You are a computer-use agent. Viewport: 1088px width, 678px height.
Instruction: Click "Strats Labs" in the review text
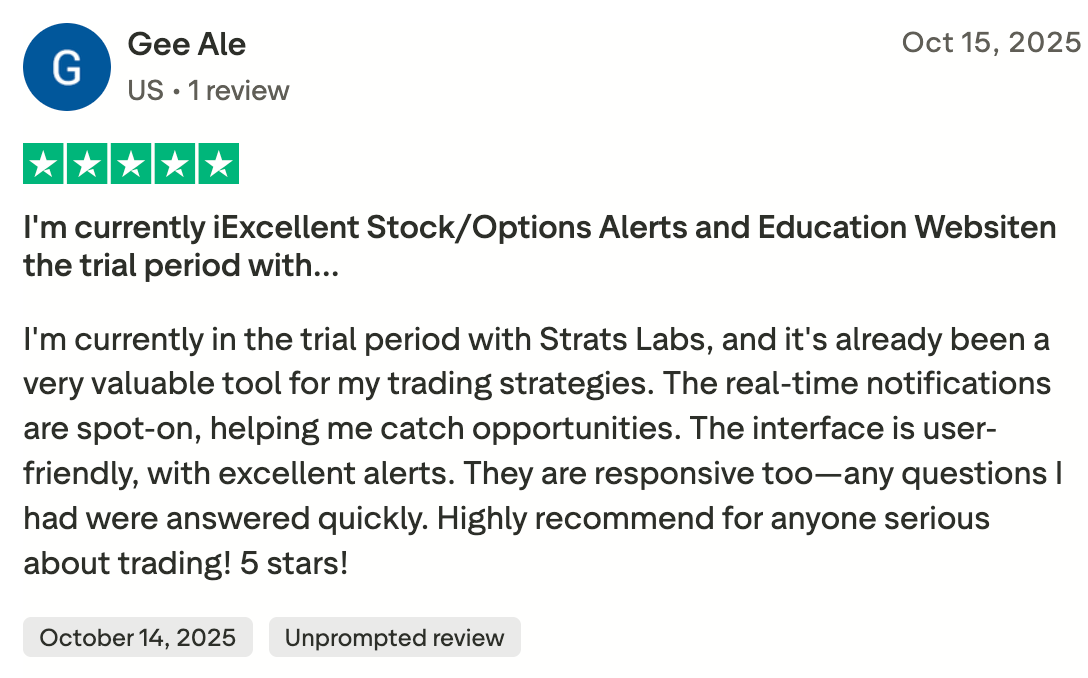click(624, 340)
